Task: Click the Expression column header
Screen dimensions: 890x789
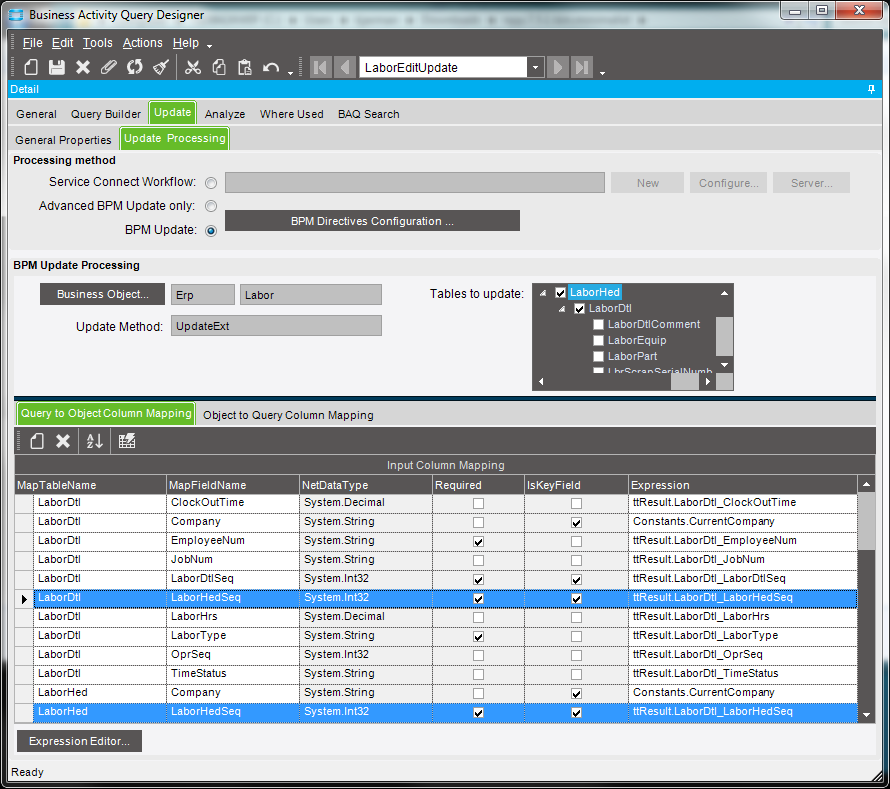Action: click(x=742, y=485)
